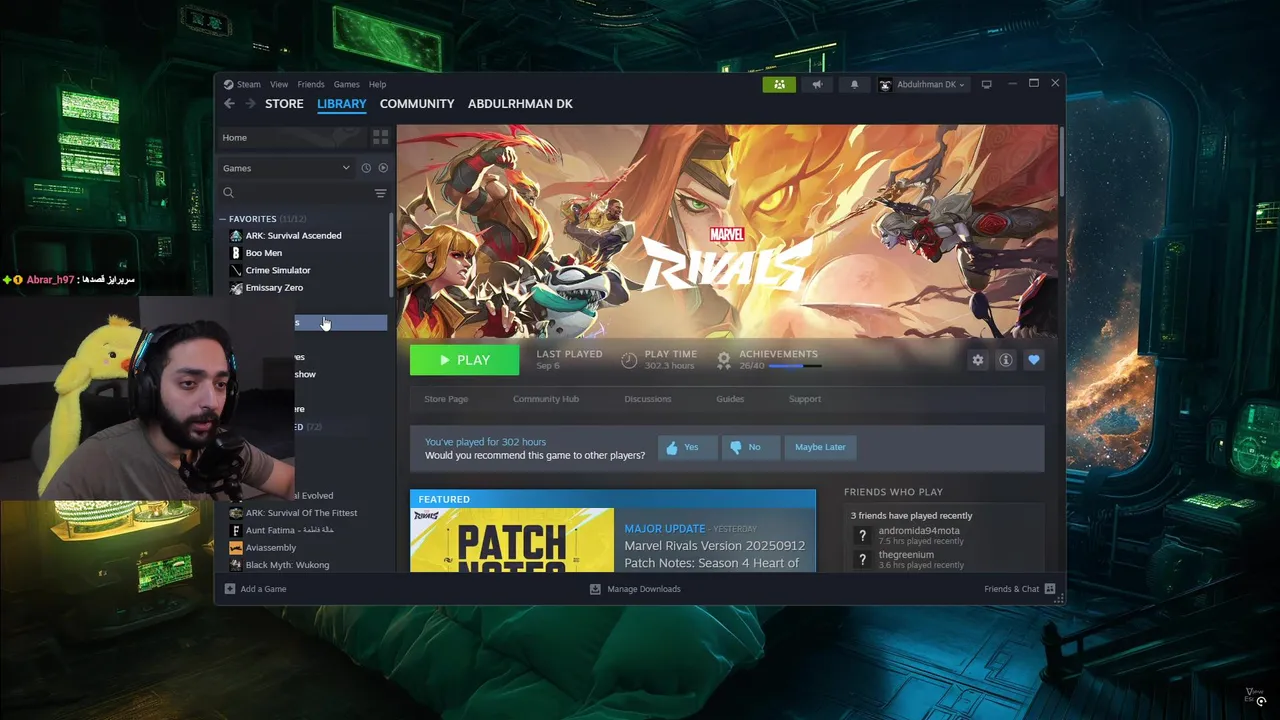Click the recent activity clock filter icon
Viewport: 1280px width, 720px height.
366,168
